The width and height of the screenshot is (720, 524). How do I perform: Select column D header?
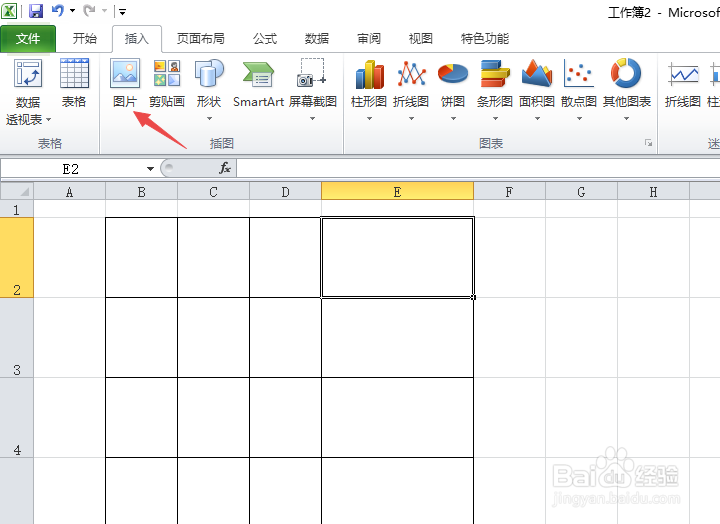286,191
